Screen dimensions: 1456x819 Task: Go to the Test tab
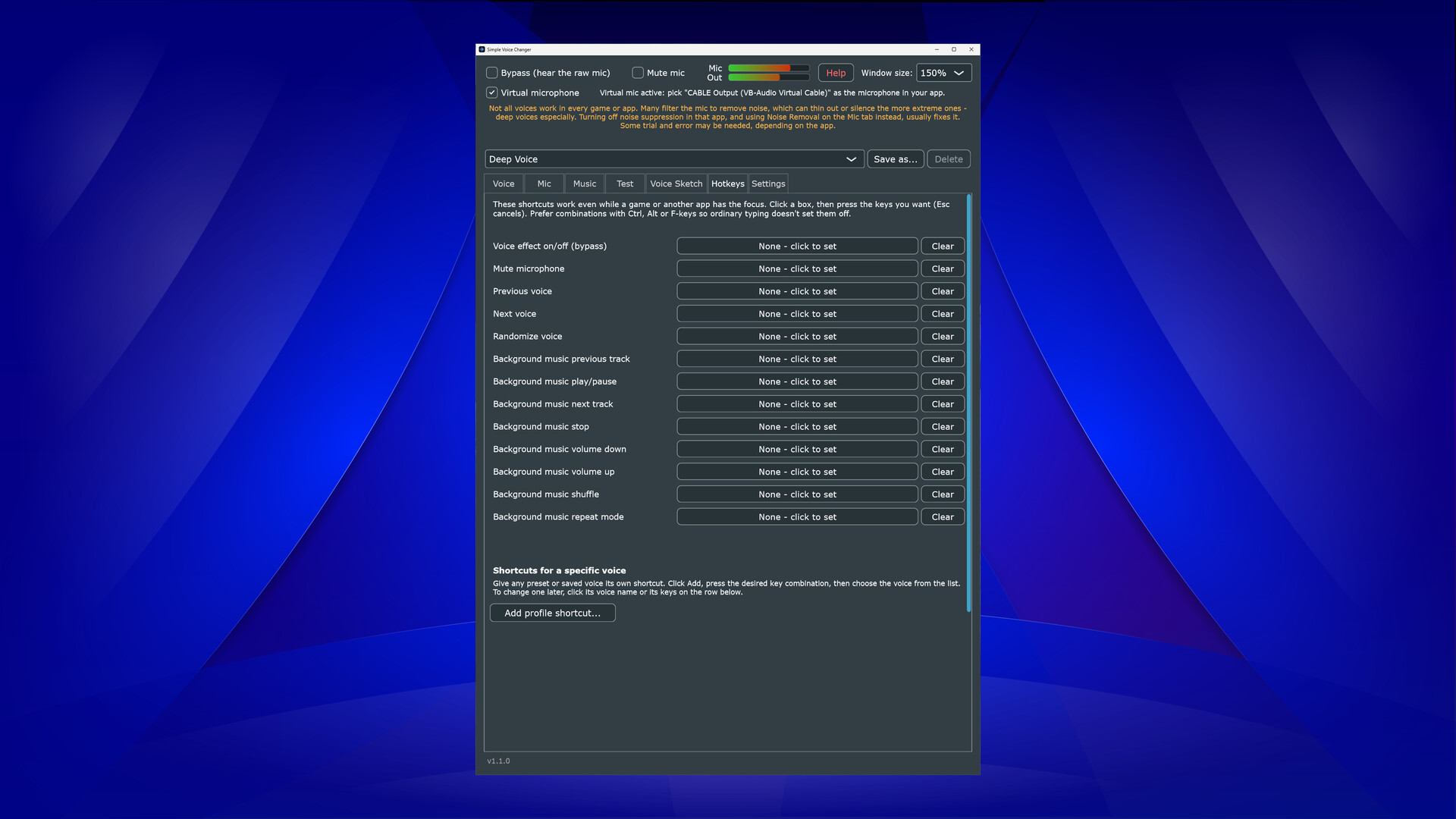[x=625, y=184]
